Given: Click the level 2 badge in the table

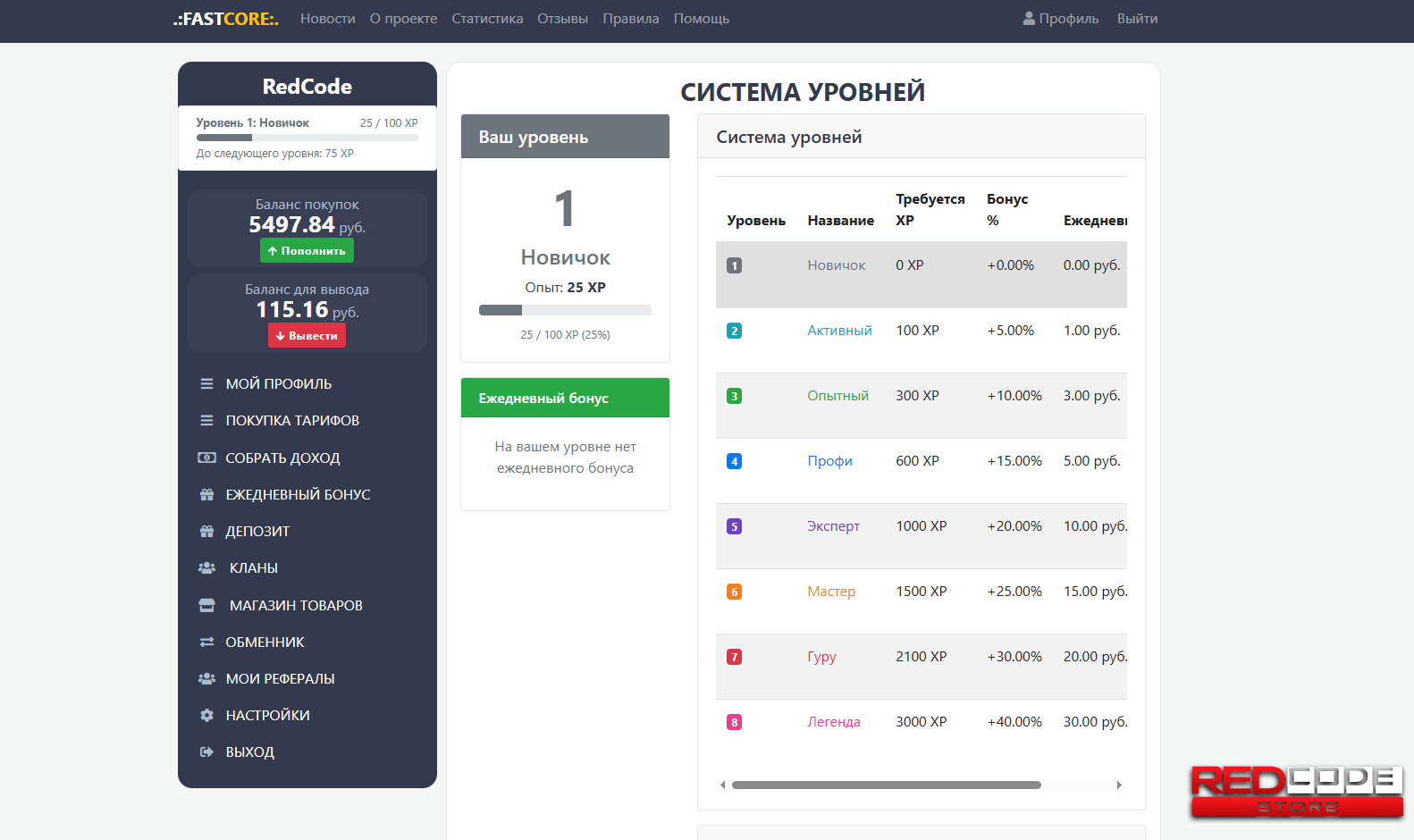Looking at the screenshot, I should pyautogui.click(x=734, y=331).
